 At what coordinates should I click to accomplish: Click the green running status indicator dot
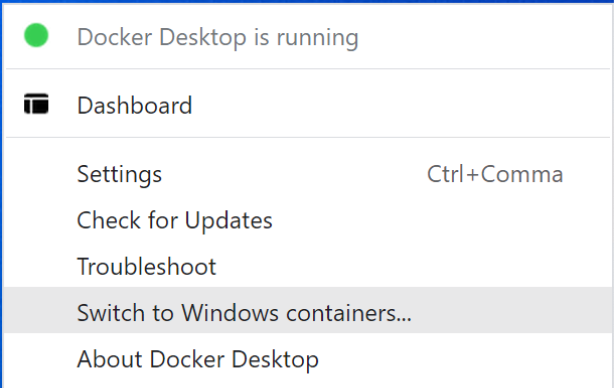tap(36, 35)
